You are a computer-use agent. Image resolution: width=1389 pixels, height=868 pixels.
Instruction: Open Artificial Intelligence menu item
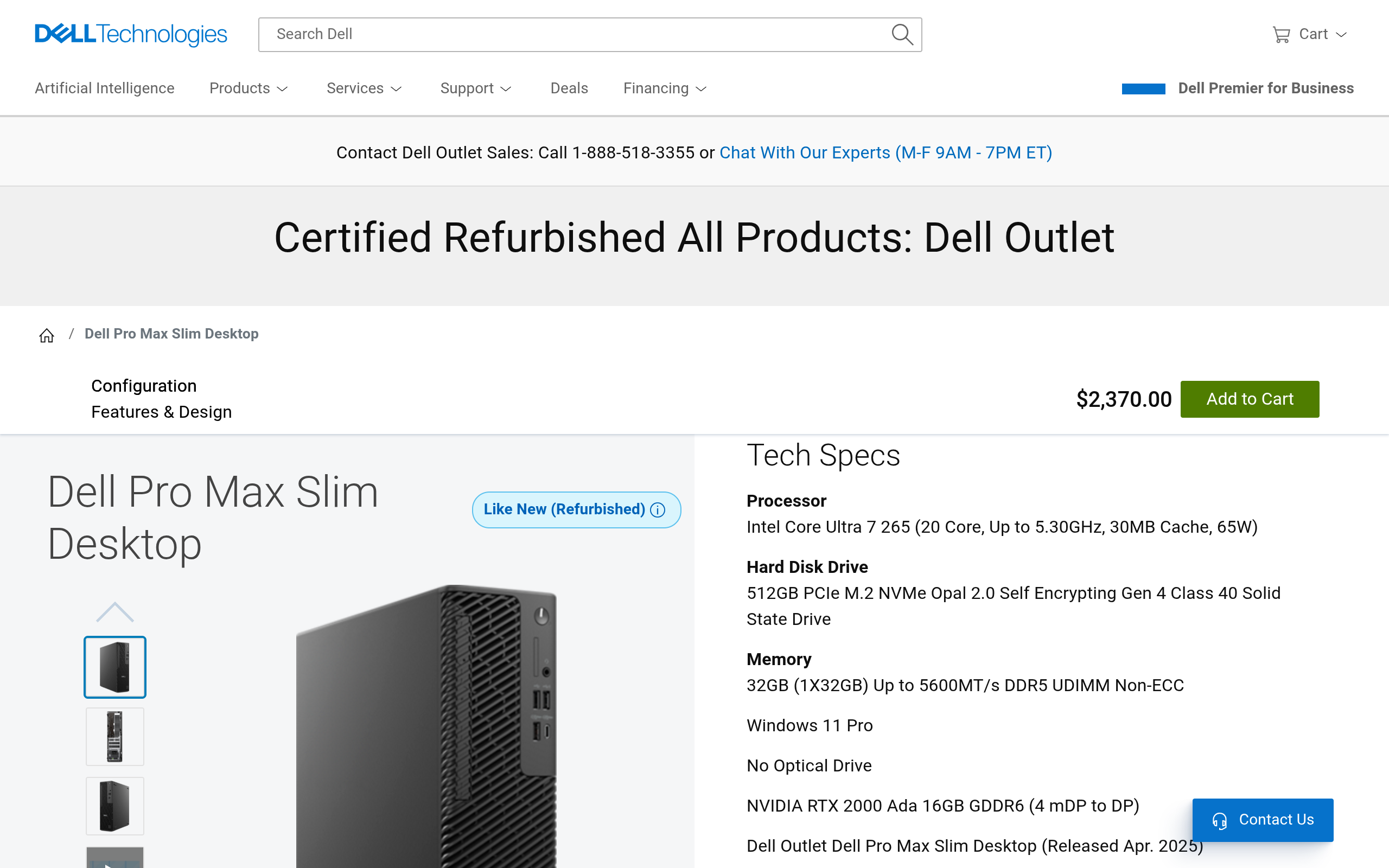pyautogui.click(x=105, y=88)
